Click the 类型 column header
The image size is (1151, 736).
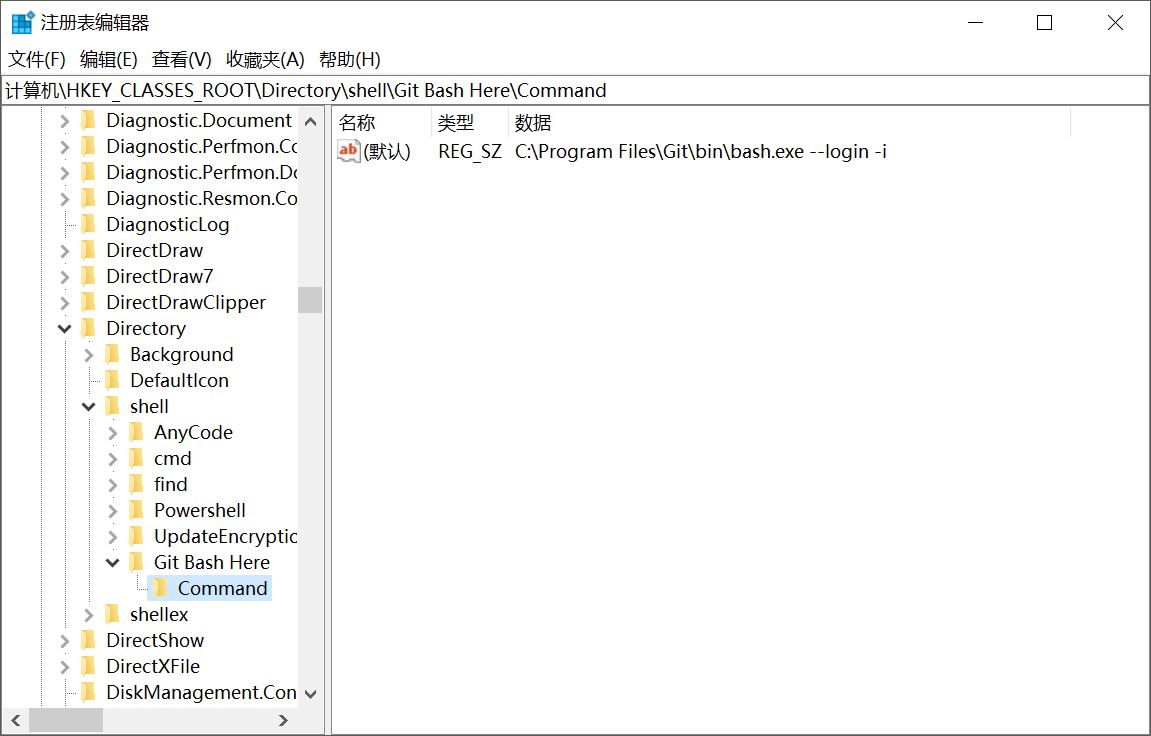pyautogui.click(x=470, y=123)
